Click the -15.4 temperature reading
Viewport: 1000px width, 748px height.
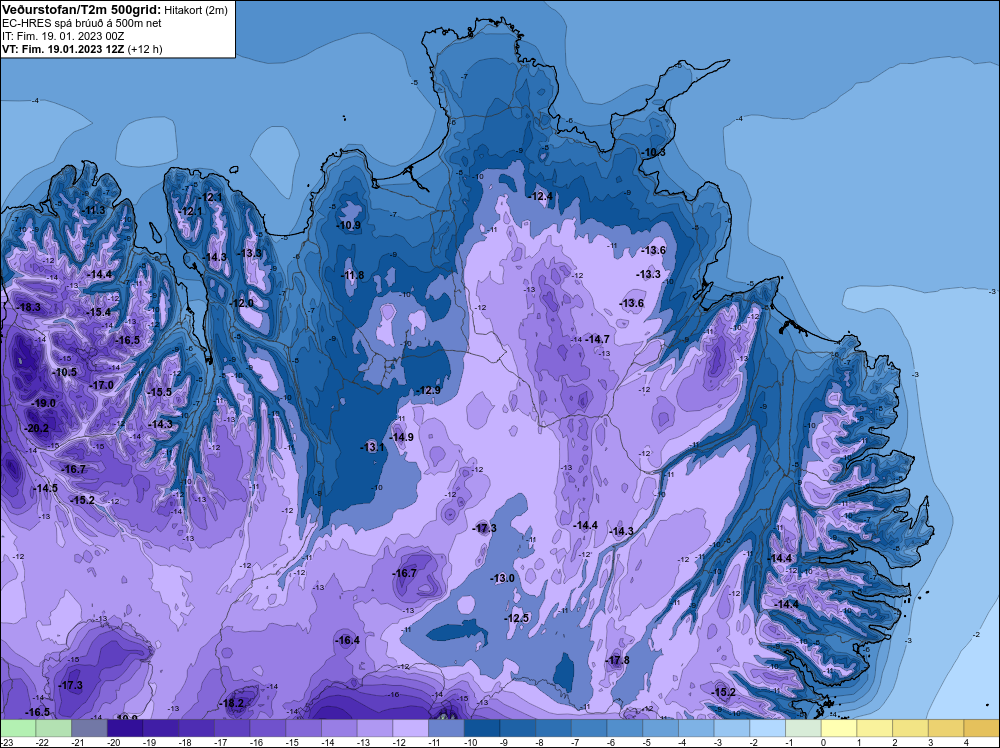(x=98, y=312)
